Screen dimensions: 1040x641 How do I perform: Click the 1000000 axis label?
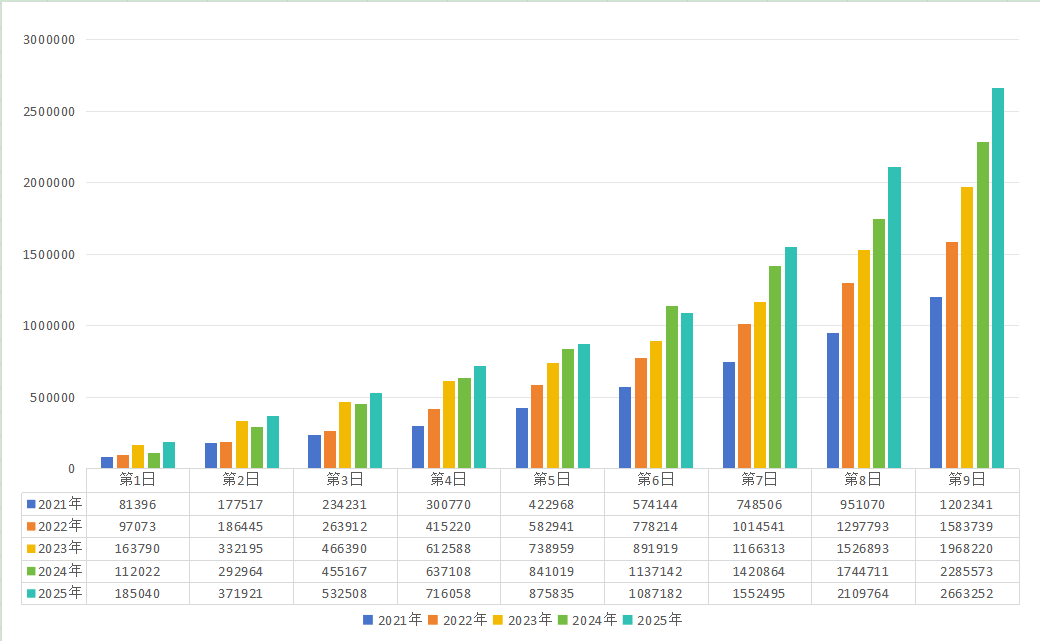click(49, 326)
